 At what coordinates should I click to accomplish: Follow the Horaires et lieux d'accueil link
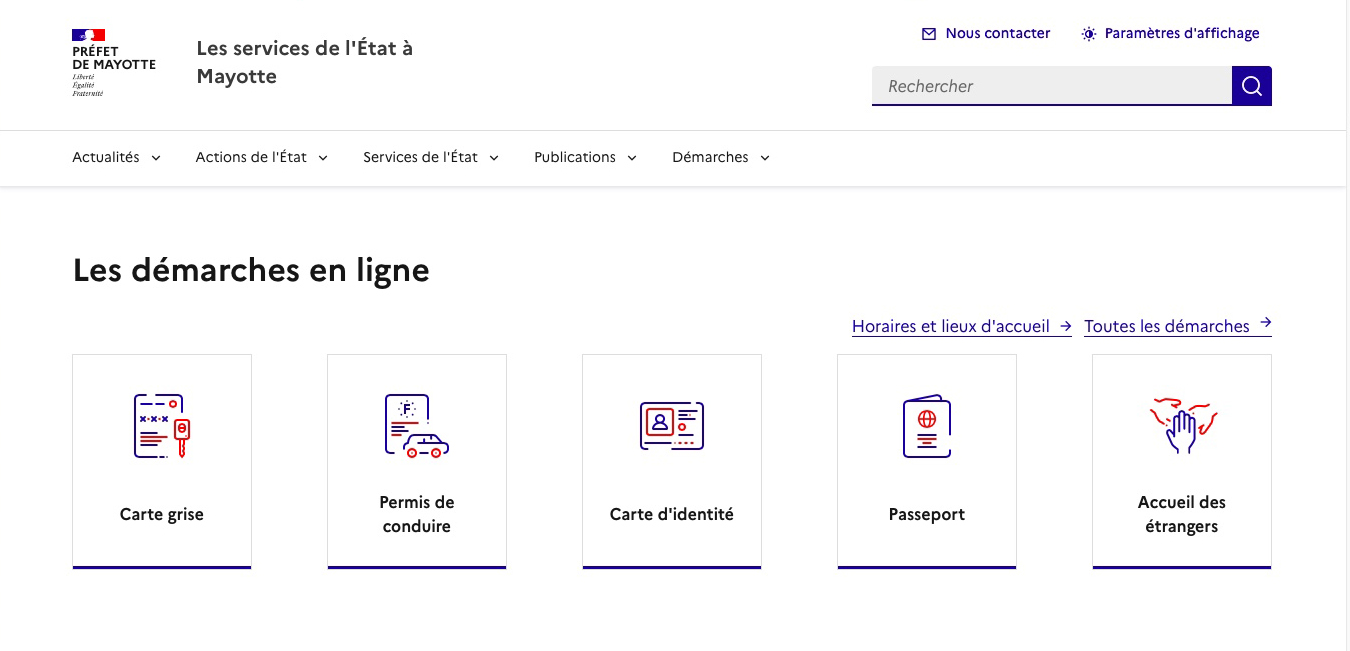(951, 326)
